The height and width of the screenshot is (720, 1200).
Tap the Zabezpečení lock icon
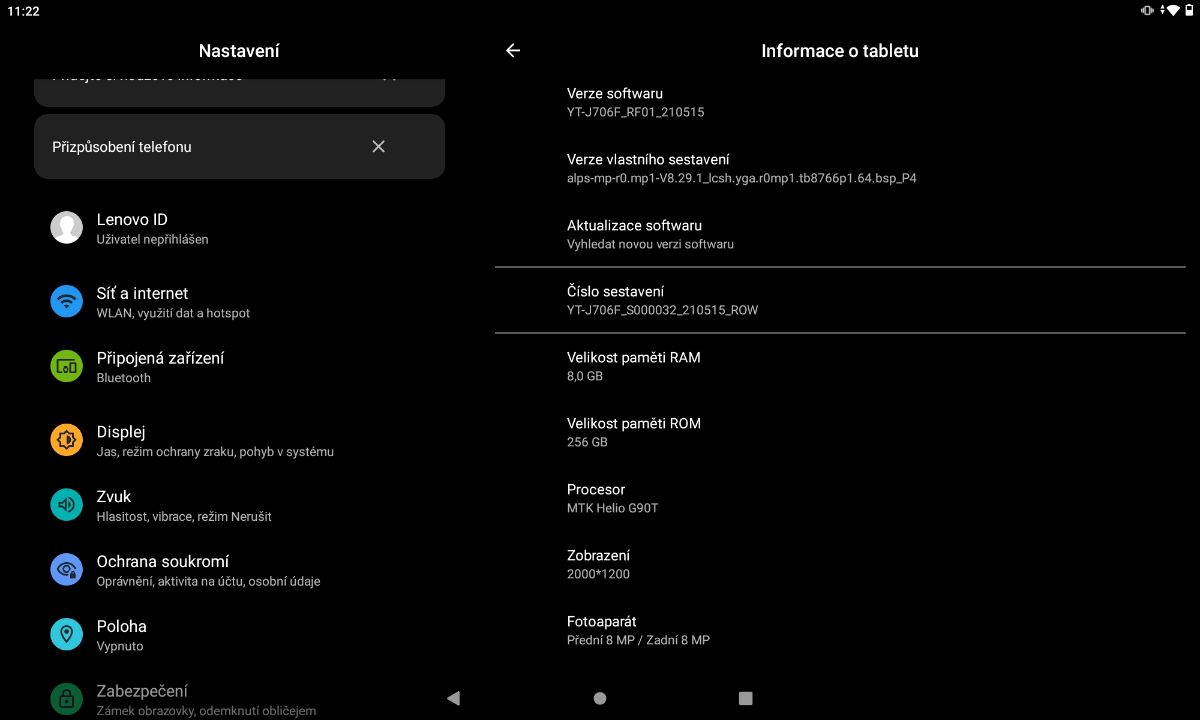(x=67, y=698)
